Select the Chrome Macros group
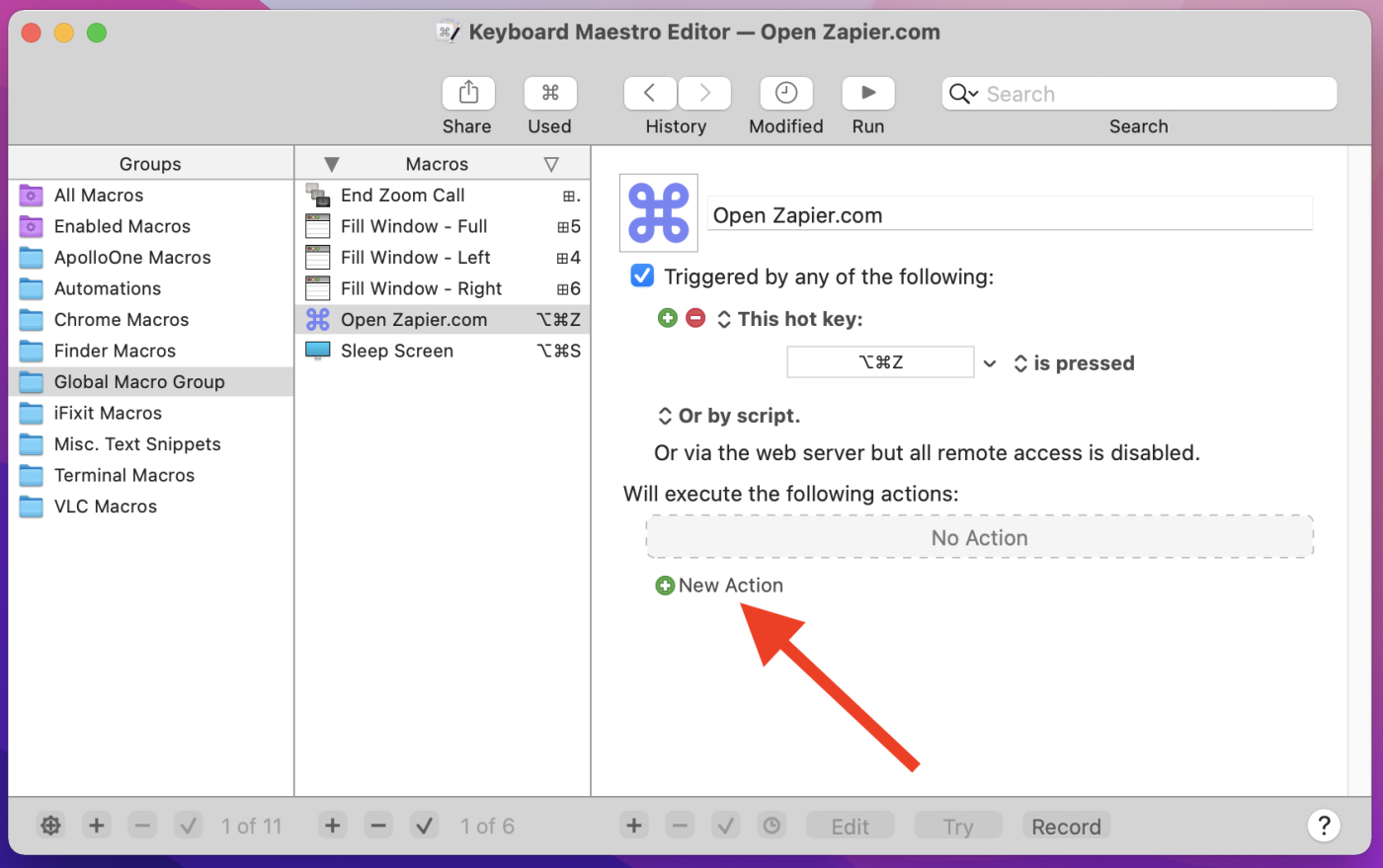The height and width of the screenshot is (868, 1383). pos(151,320)
